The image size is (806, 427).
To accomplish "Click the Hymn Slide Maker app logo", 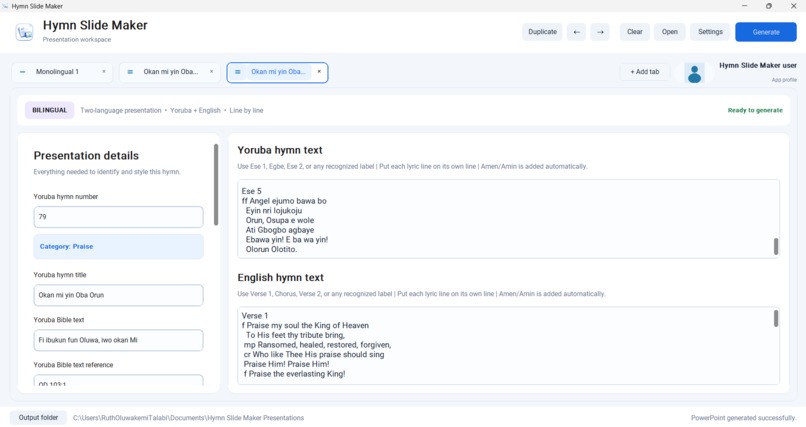I will 24,32.
